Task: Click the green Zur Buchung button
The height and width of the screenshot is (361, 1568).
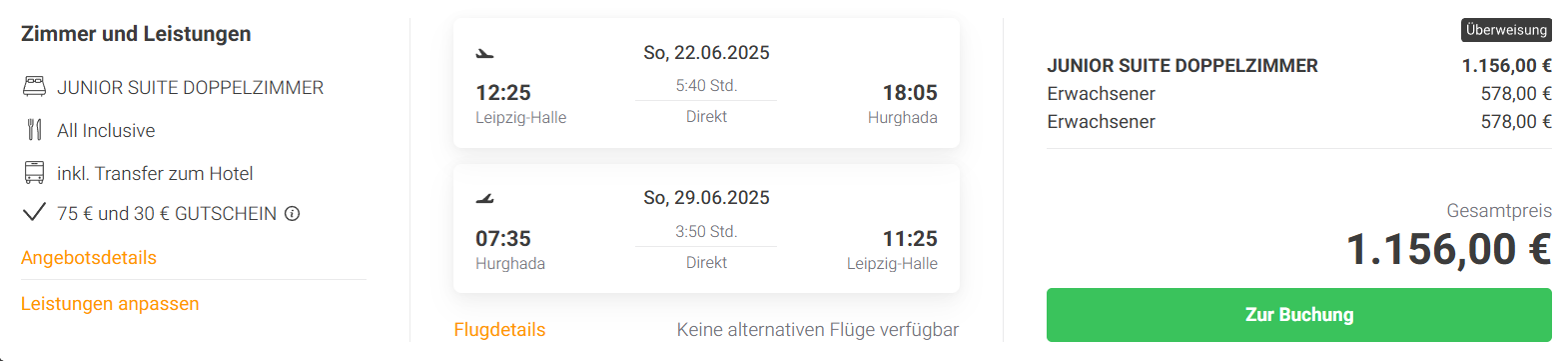Action: coord(1298,315)
